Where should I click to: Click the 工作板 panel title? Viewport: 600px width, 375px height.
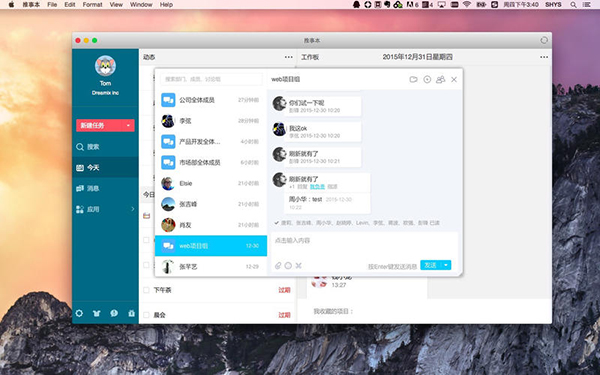click(310, 57)
